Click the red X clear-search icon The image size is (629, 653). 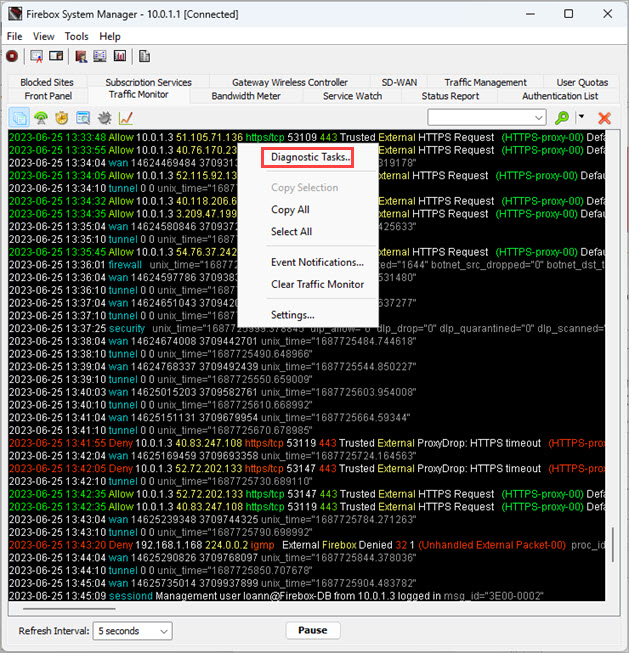pos(604,118)
